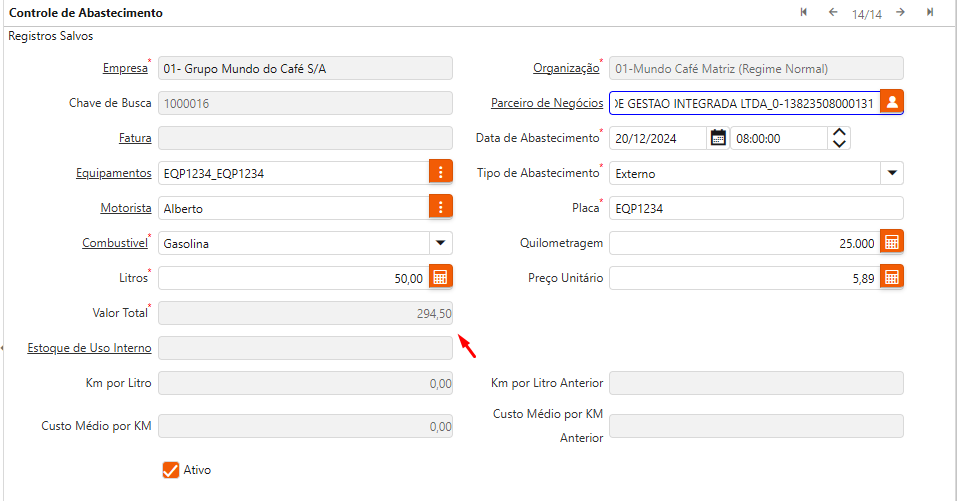Expand Tipo de Abastecimento dropdown
957x501 pixels.
pyautogui.click(x=892, y=173)
